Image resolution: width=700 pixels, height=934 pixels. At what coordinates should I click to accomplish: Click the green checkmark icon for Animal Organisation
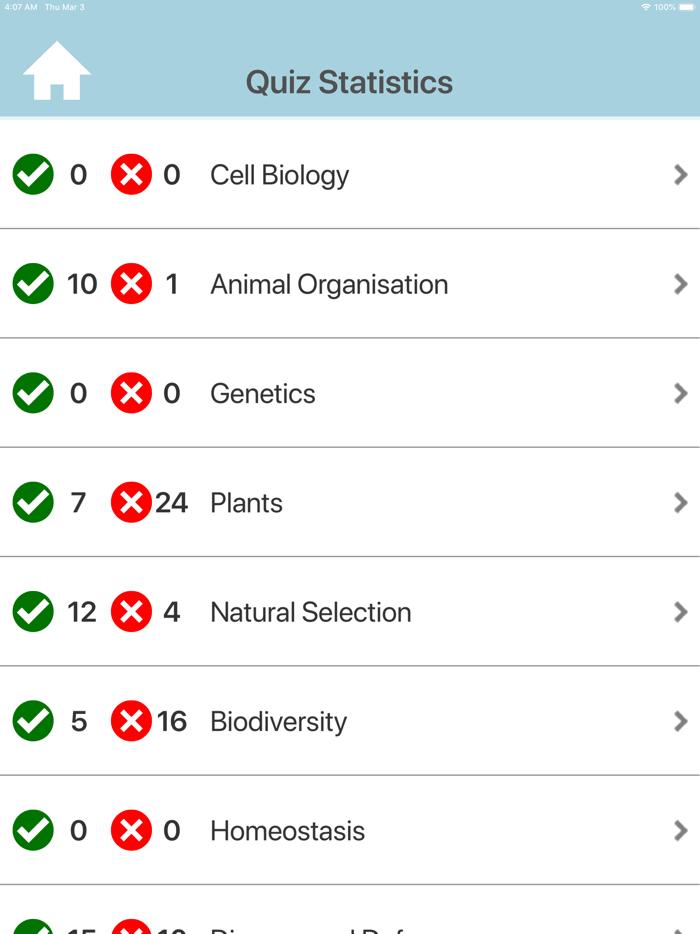pos(32,284)
